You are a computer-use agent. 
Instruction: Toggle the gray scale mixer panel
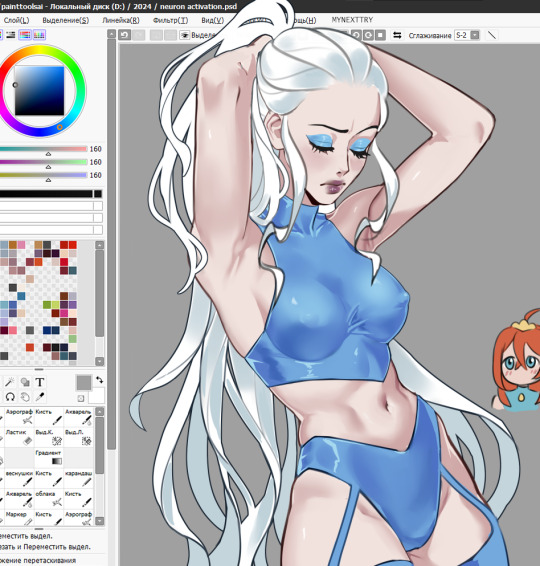[x=10, y=35]
